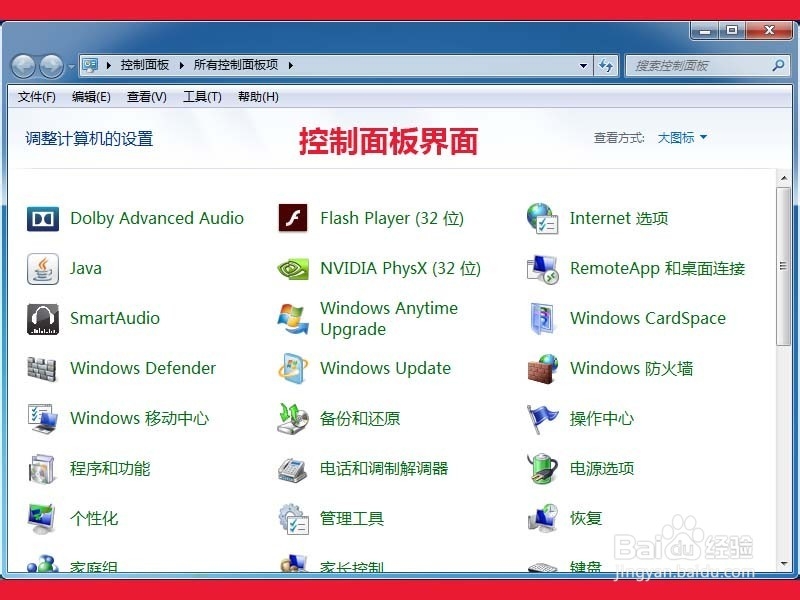Click the scrollbar down arrow
Viewport: 800px width, 600px height.
coord(784,564)
